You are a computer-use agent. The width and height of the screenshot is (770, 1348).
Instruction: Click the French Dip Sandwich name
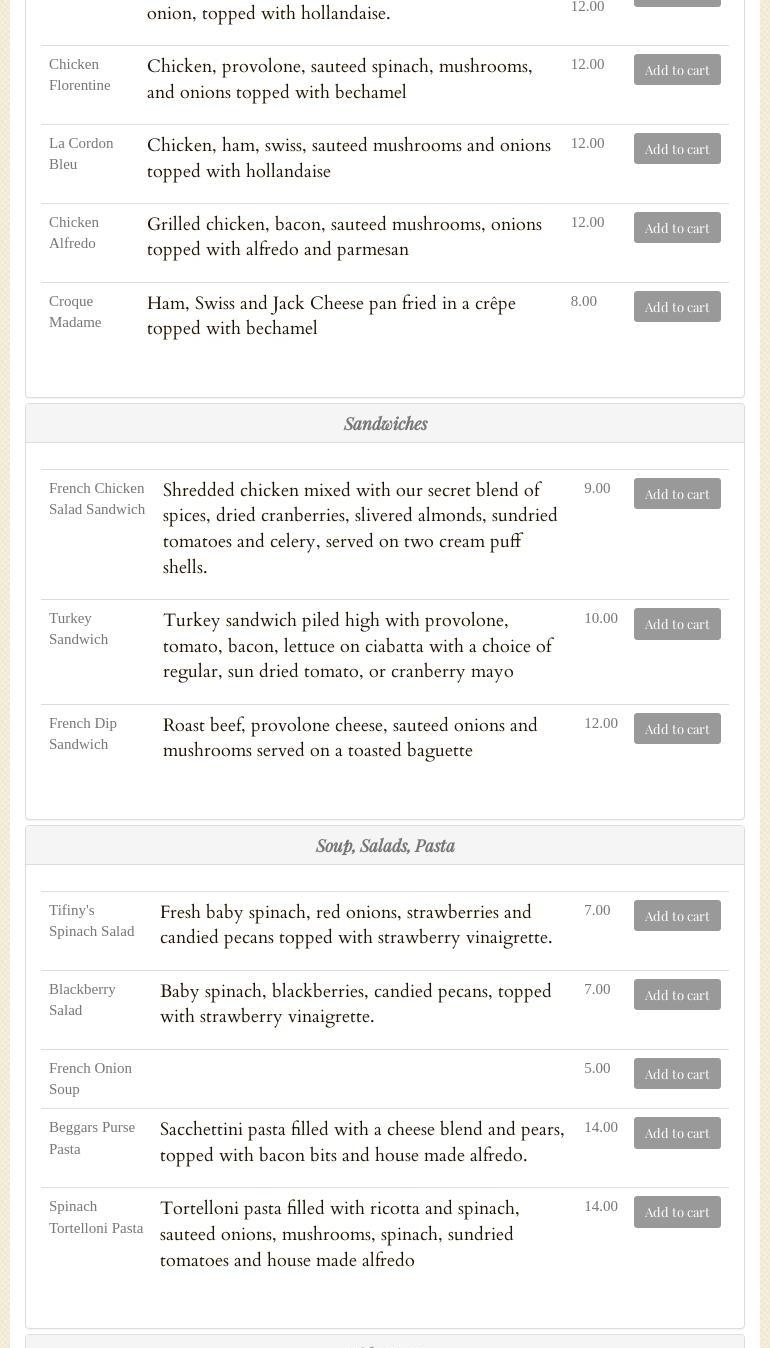83,734
